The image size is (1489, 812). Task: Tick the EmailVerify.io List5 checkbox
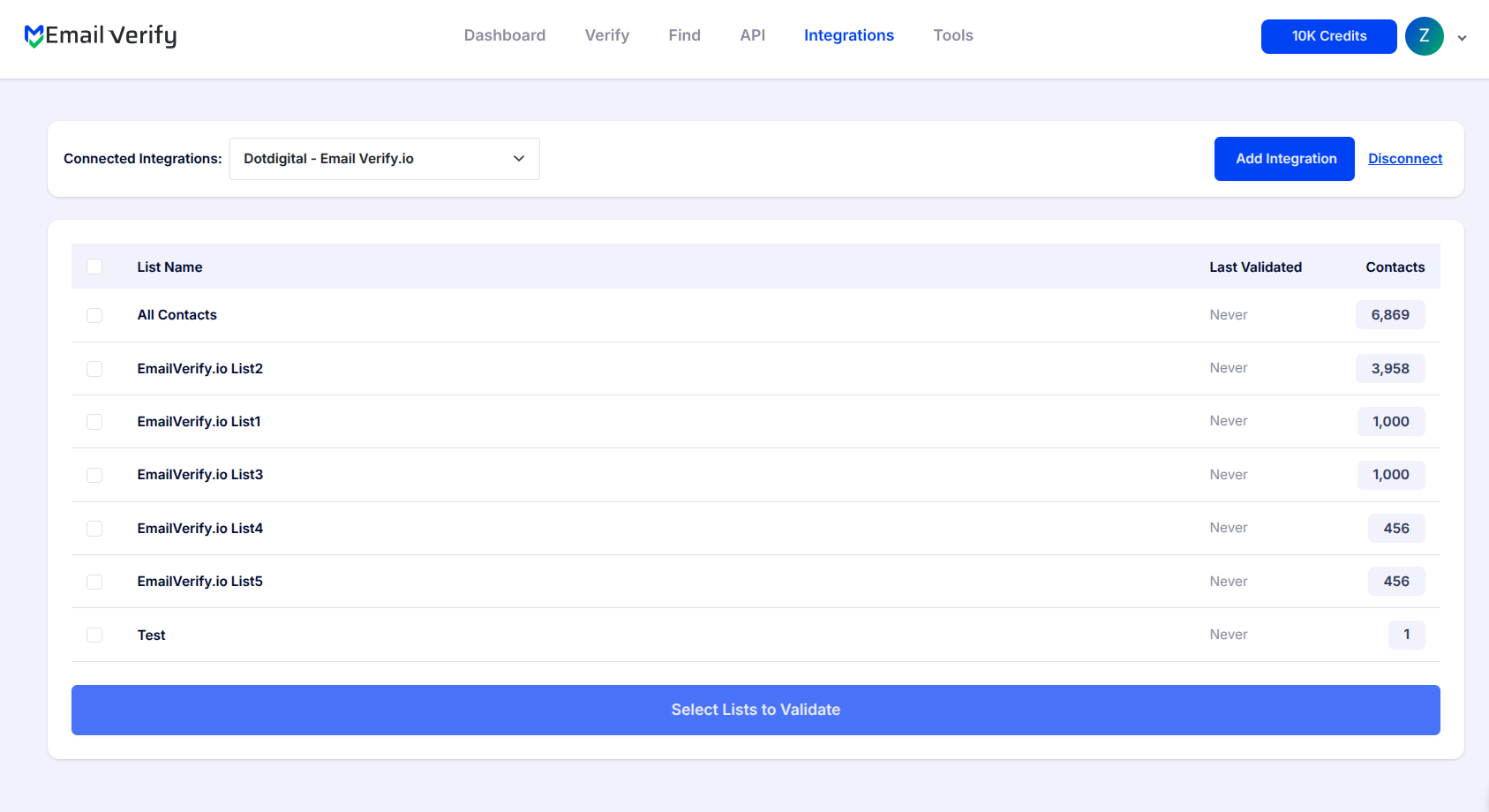(x=94, y=582)
